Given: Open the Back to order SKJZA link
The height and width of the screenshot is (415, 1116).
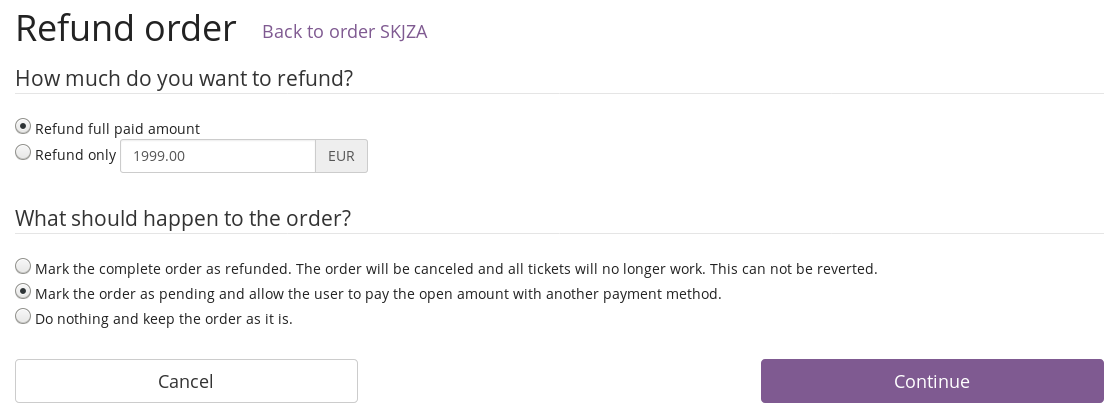Looking at the screenshot, I should (x=344, y=31).
